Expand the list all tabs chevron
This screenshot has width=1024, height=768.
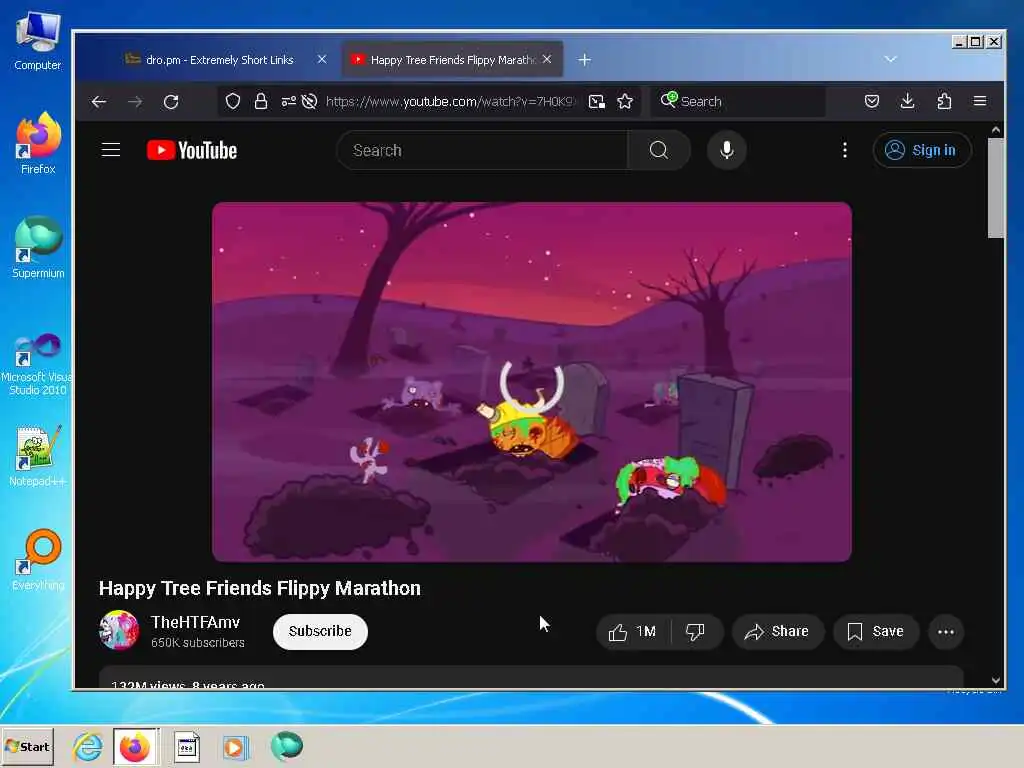(x=890, y=59)
